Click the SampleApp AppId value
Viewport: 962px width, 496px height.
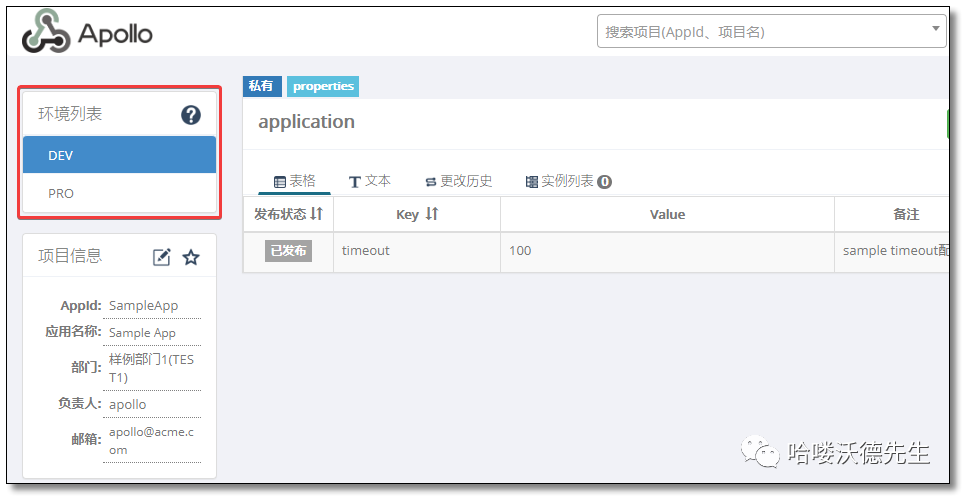[144, 306]
